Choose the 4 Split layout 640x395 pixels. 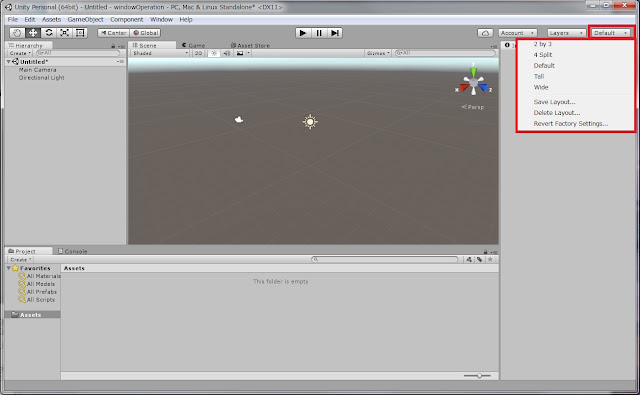543,55
